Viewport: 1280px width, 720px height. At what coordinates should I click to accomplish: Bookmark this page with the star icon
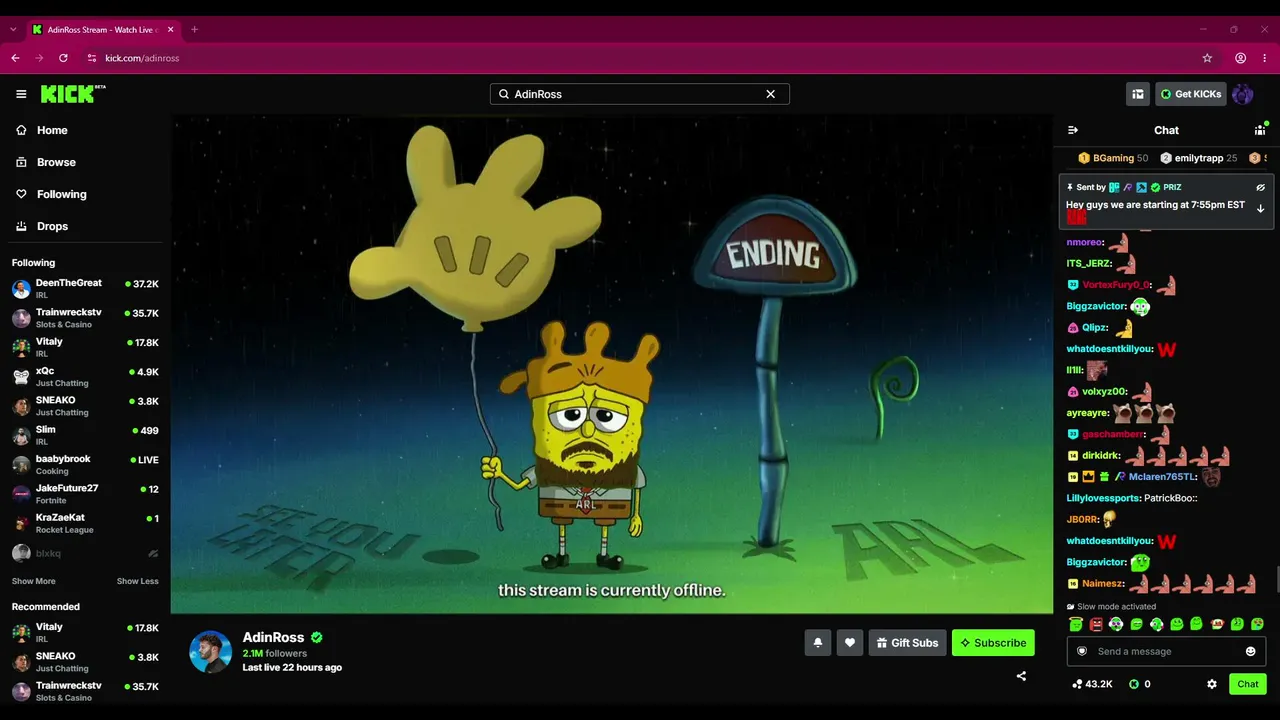(x=1207, y=58)
